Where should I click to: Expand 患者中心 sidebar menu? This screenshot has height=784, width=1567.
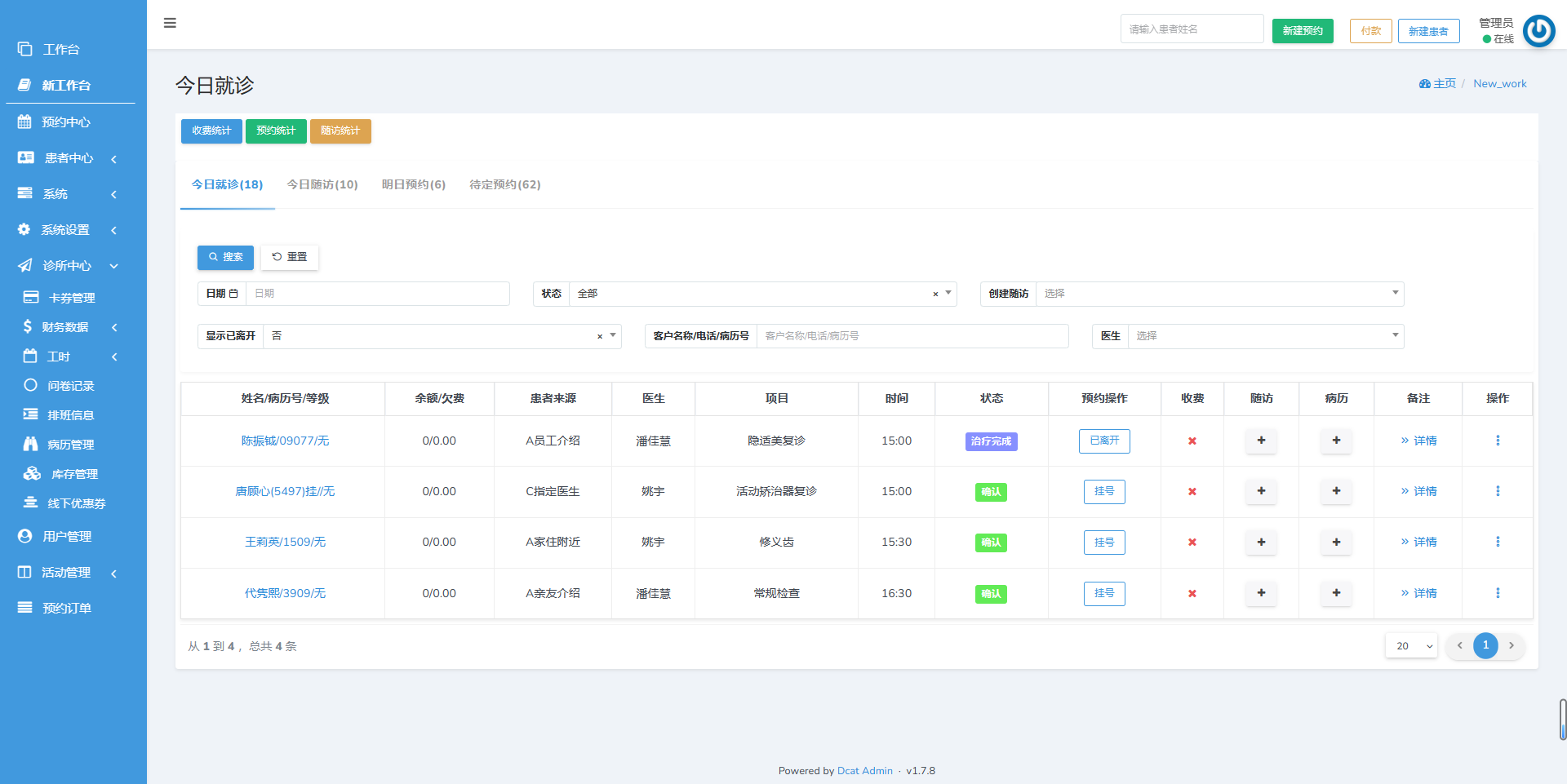click(x=73, y=157)
